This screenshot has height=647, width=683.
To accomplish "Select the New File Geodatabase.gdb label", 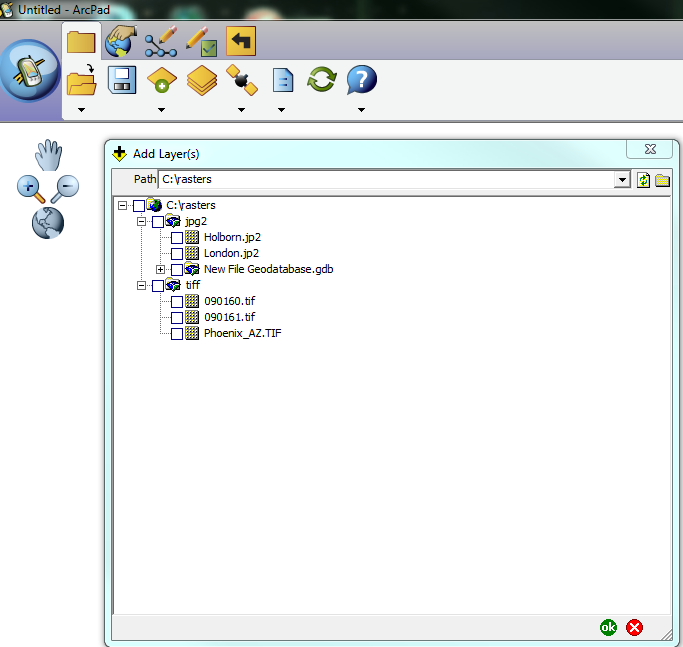I will 268,269.
